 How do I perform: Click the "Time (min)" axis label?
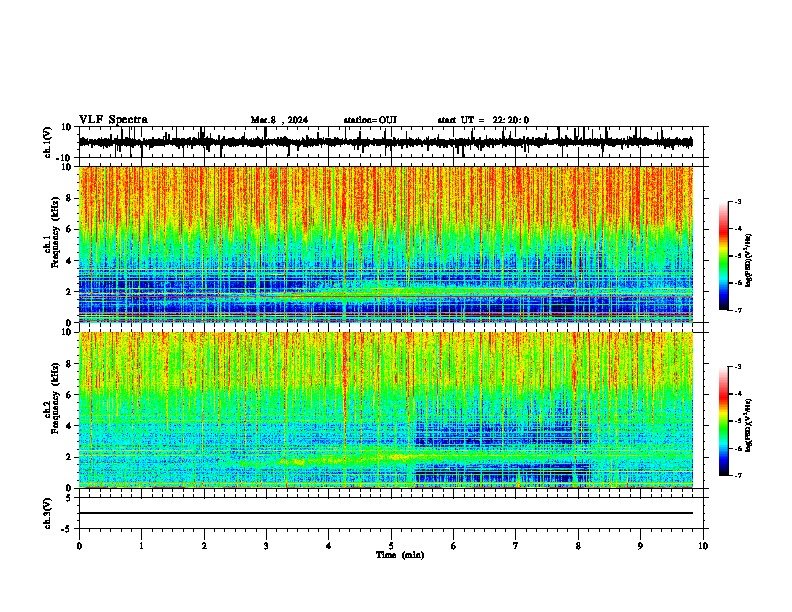[400, 555]
